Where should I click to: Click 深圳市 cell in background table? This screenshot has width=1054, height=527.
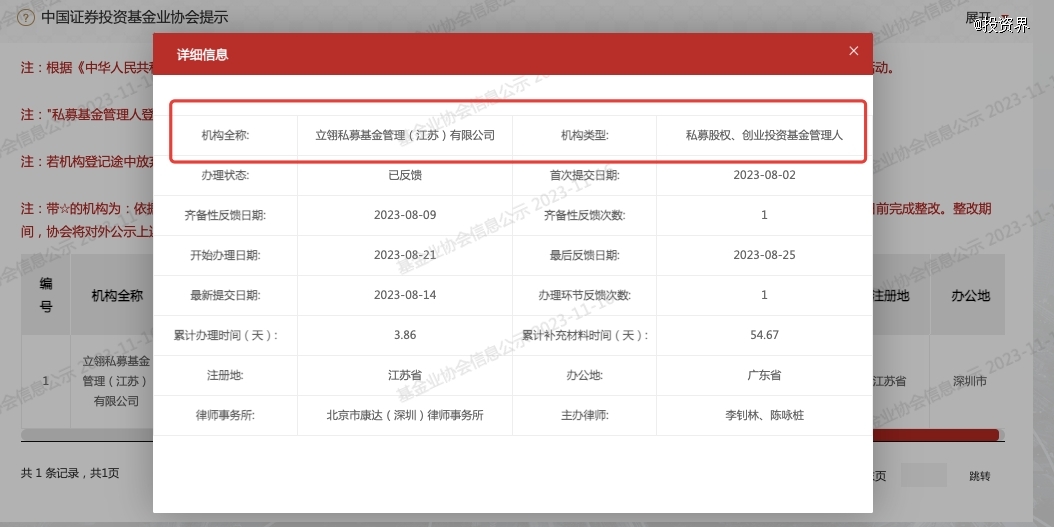click(x=970, y=381)
